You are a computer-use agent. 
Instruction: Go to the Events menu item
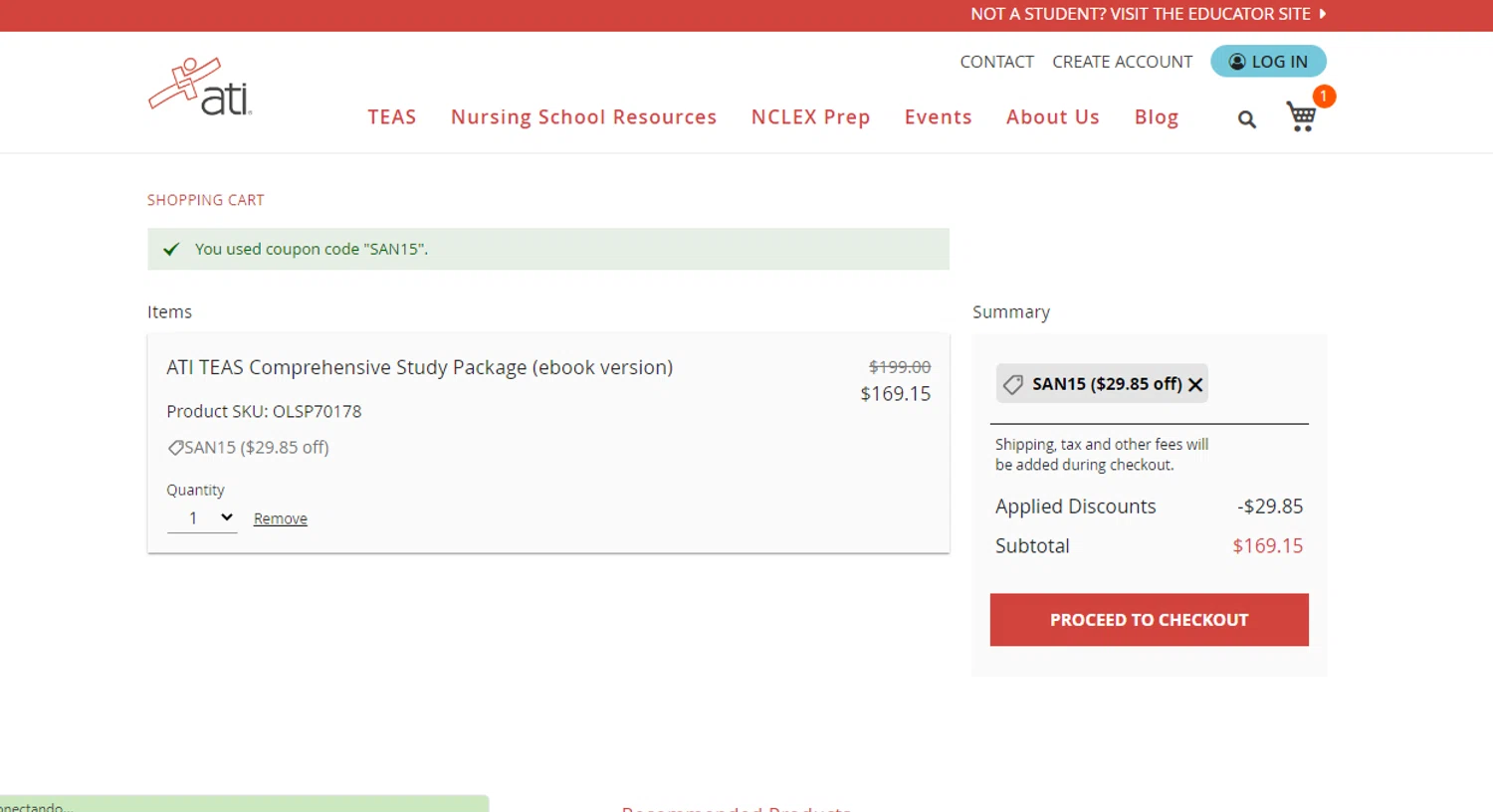click(938, 117)
